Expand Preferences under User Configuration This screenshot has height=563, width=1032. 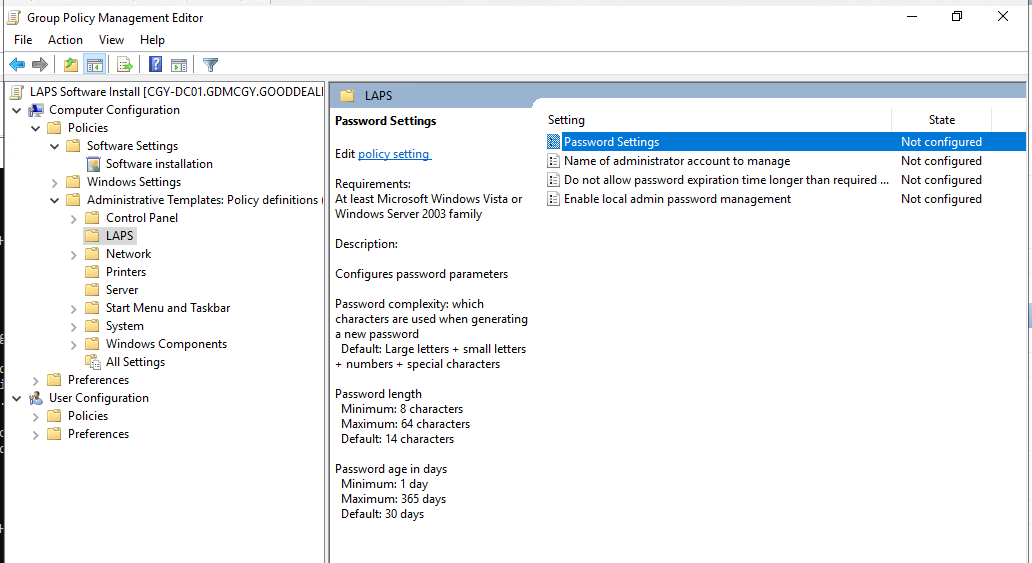36,435
